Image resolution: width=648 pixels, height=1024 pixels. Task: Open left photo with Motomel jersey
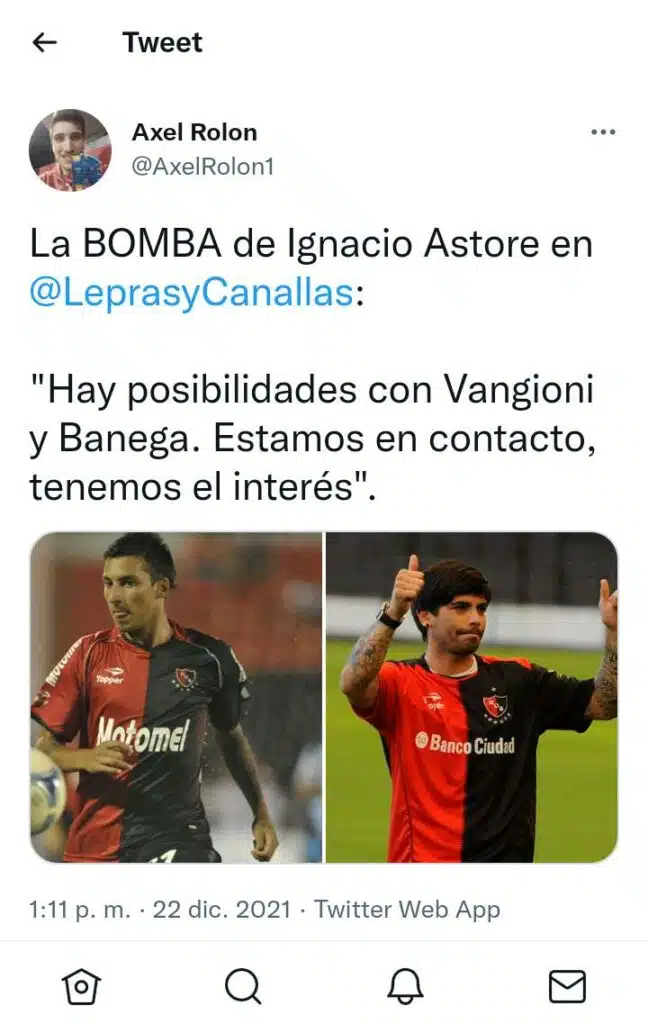pos(176,697)
